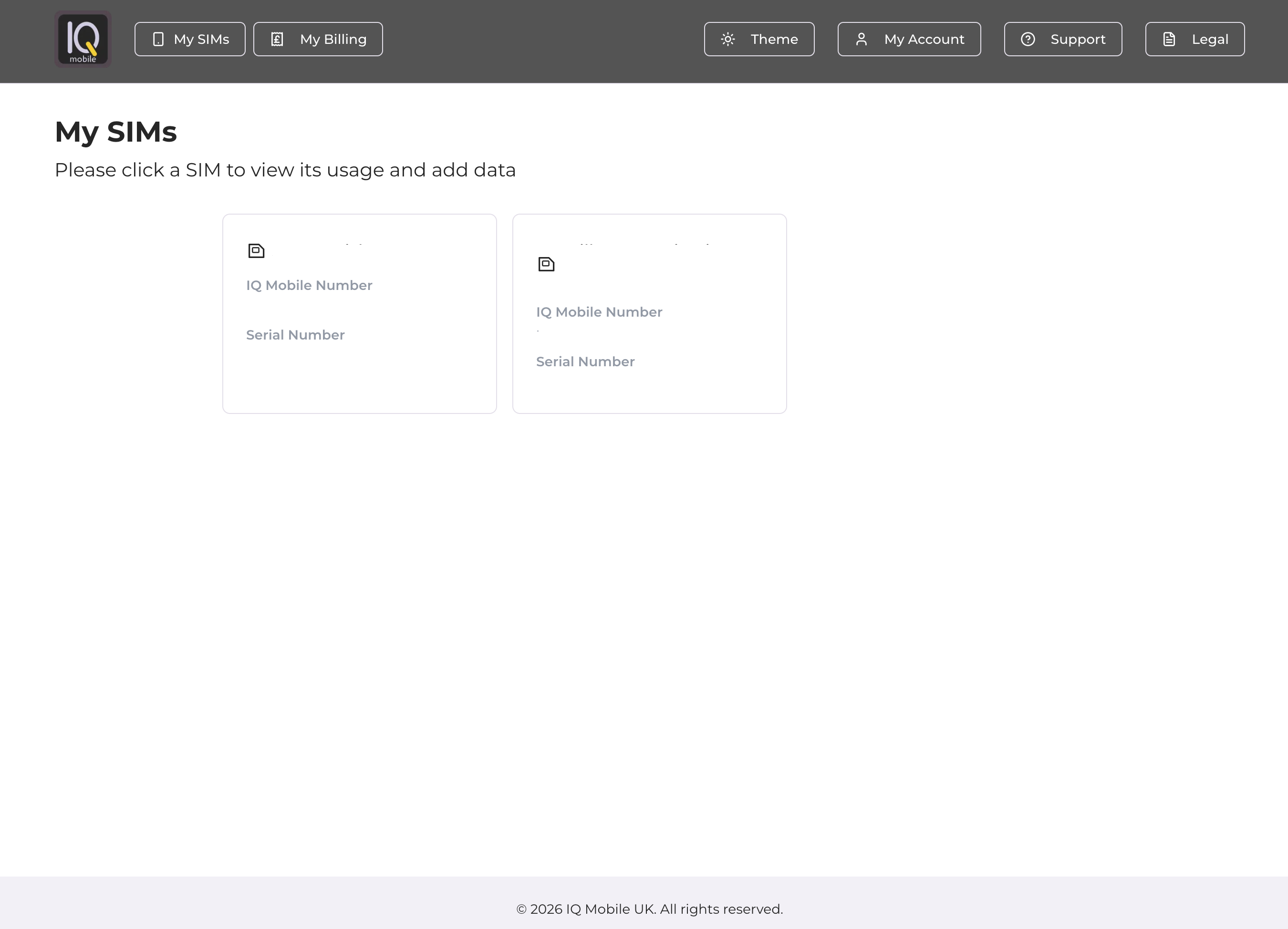The width and height of the screenshot is (1288, 929).
Task: Select second SIM's IQ Mobile Number label
Action: 599,312
